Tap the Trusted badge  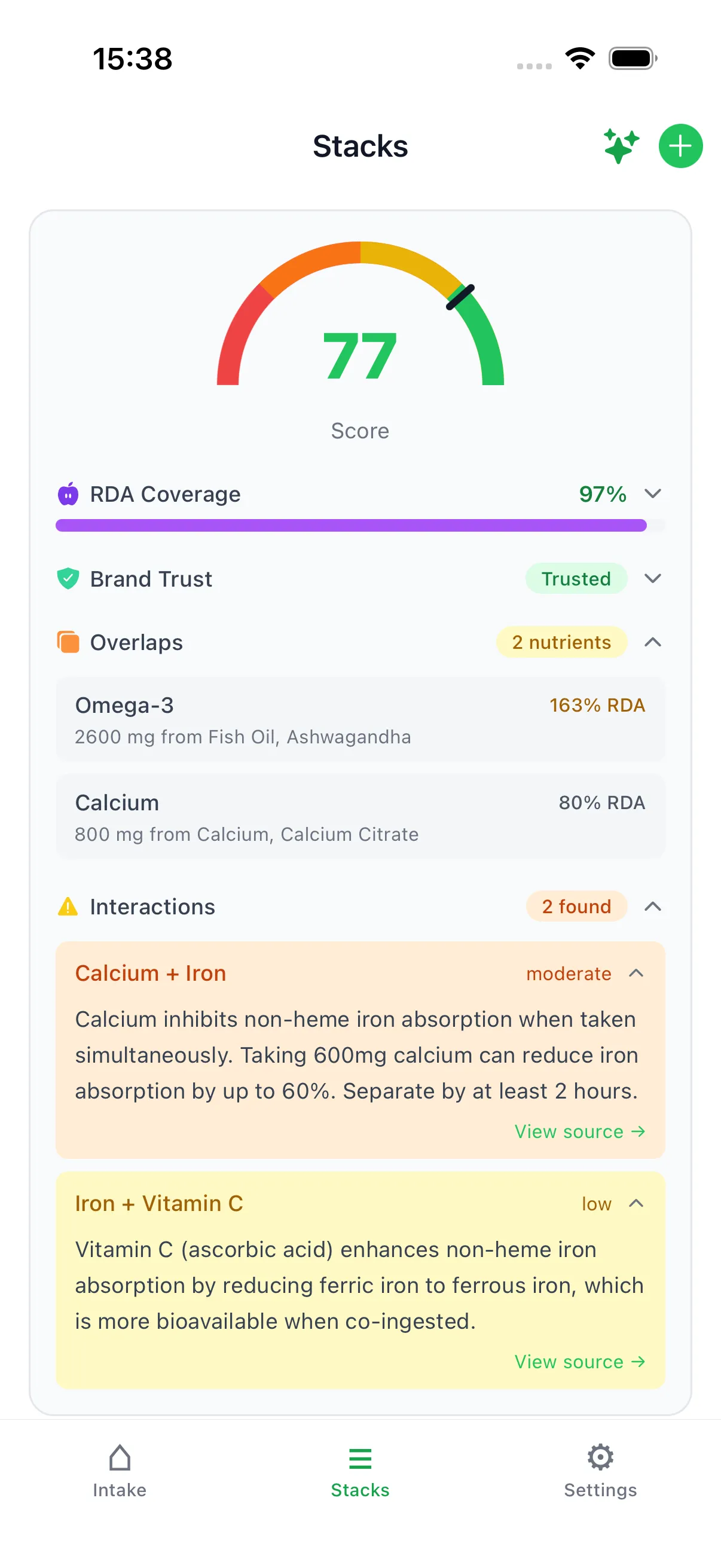[576, 578]
